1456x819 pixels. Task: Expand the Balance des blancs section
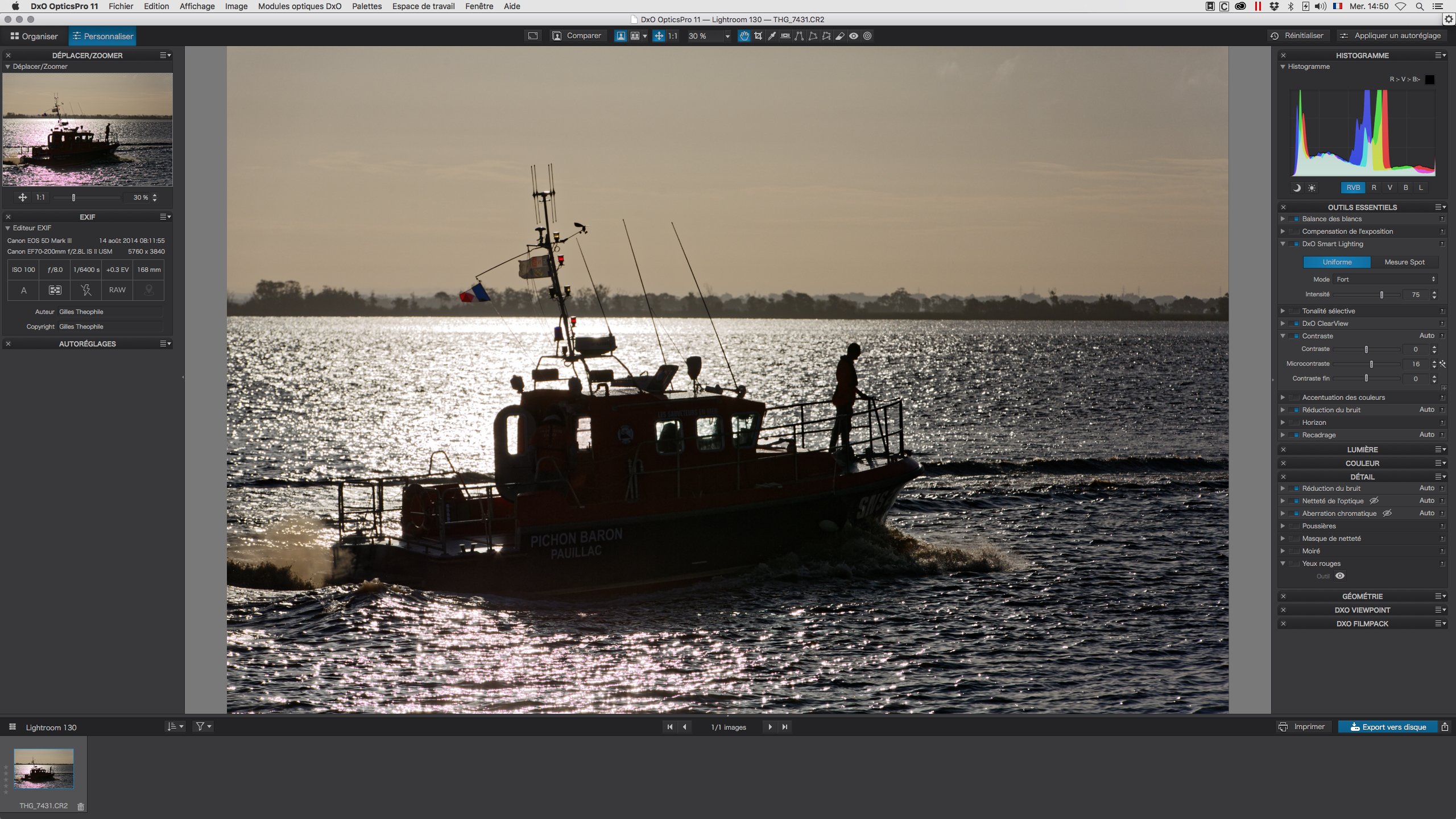click(x=1283, y=219)
